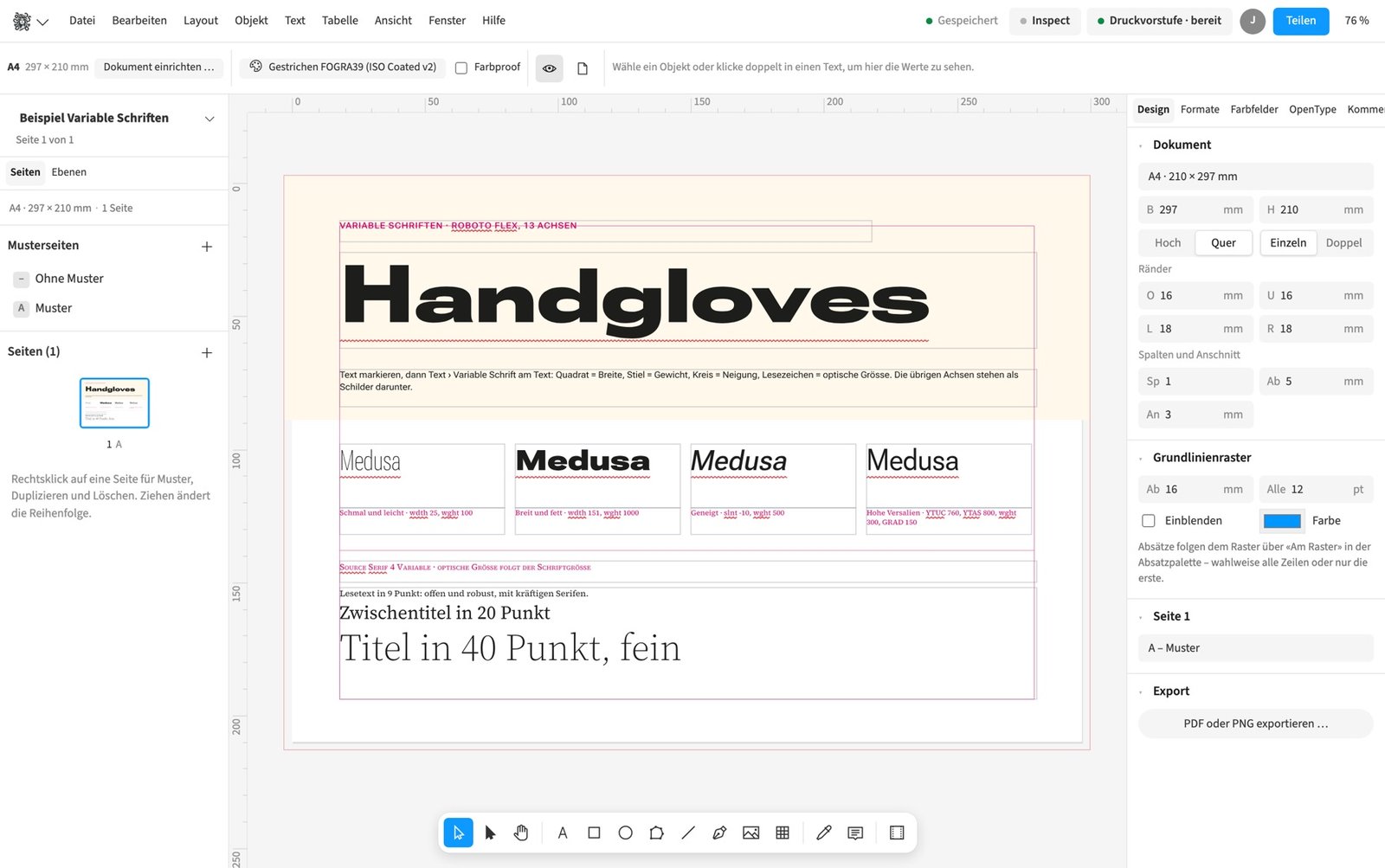
Task: Open the A4 page format dropdown
Action: pos(1255,177)
